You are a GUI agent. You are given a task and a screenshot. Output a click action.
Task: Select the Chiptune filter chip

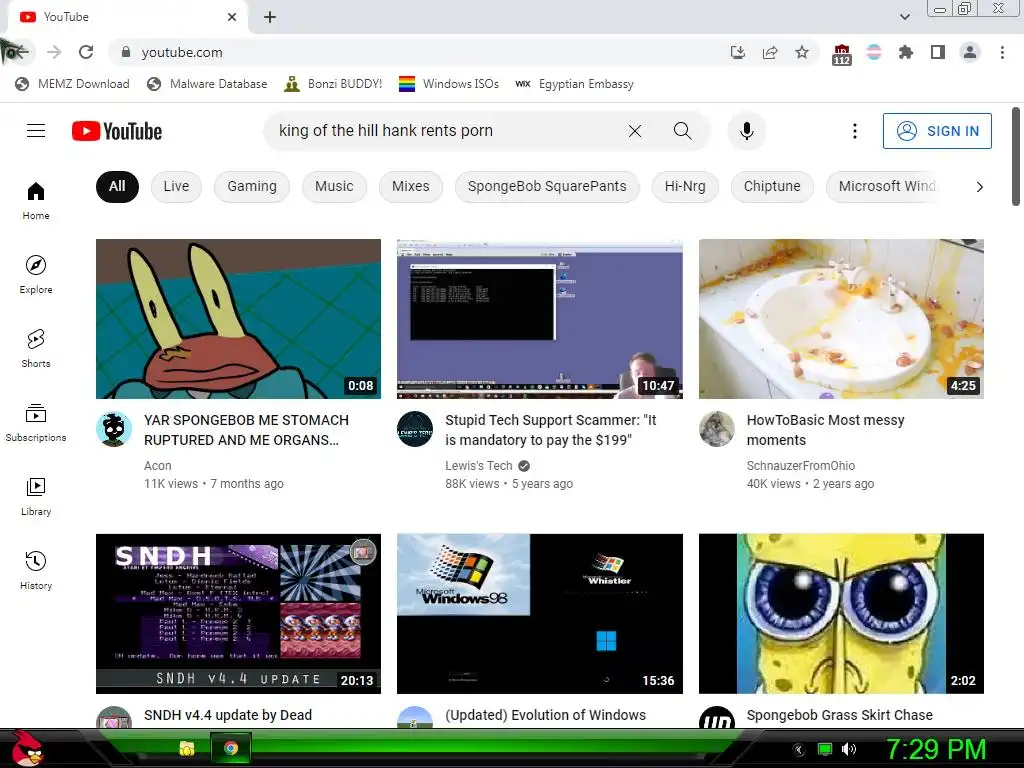tap(772, 187)
